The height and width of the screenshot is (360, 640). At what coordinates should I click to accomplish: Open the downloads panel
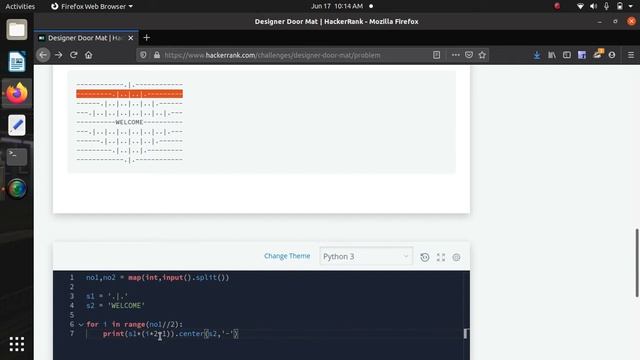point(537,55)
